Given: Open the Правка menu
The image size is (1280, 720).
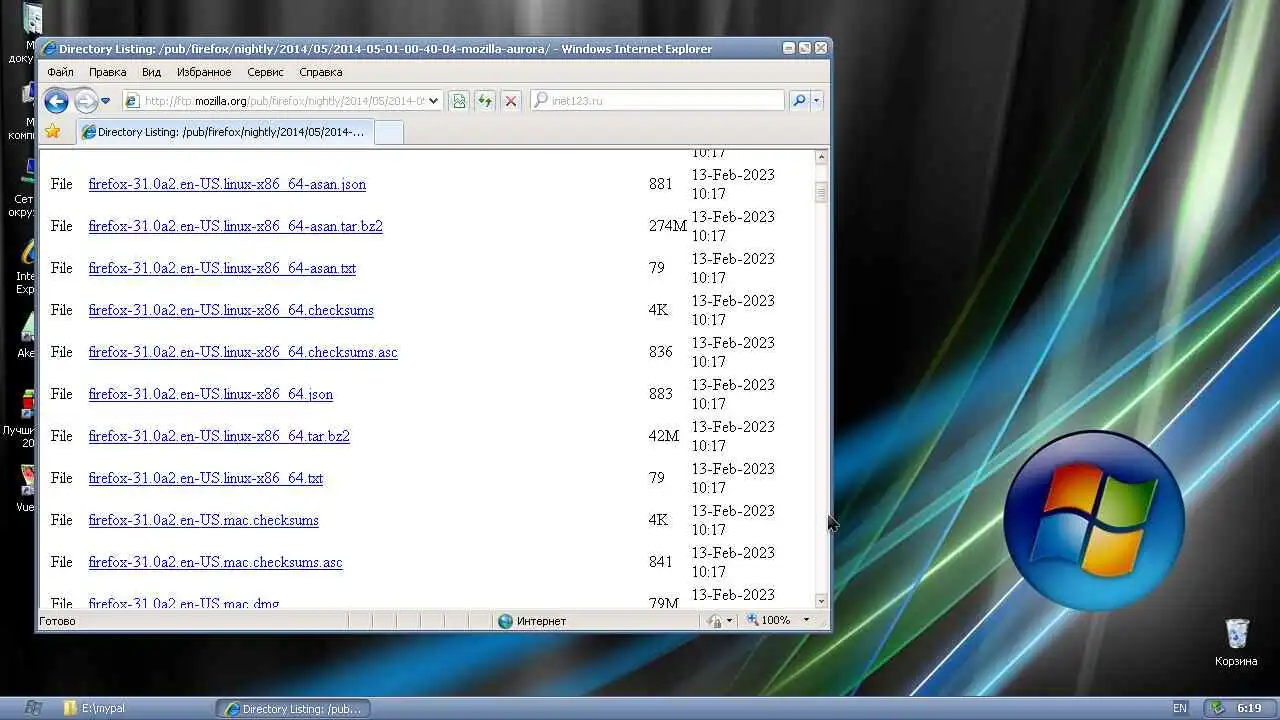Looking at the screenshot, I should (107, 72).
